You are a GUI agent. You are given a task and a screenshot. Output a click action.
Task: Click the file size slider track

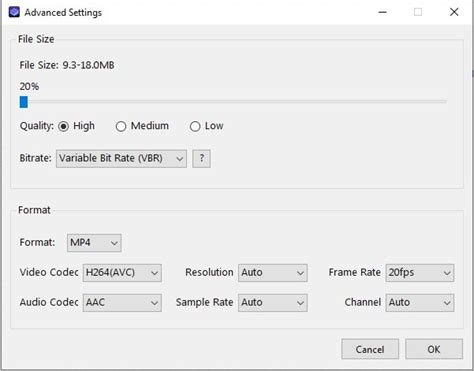[x=233, y=102]
